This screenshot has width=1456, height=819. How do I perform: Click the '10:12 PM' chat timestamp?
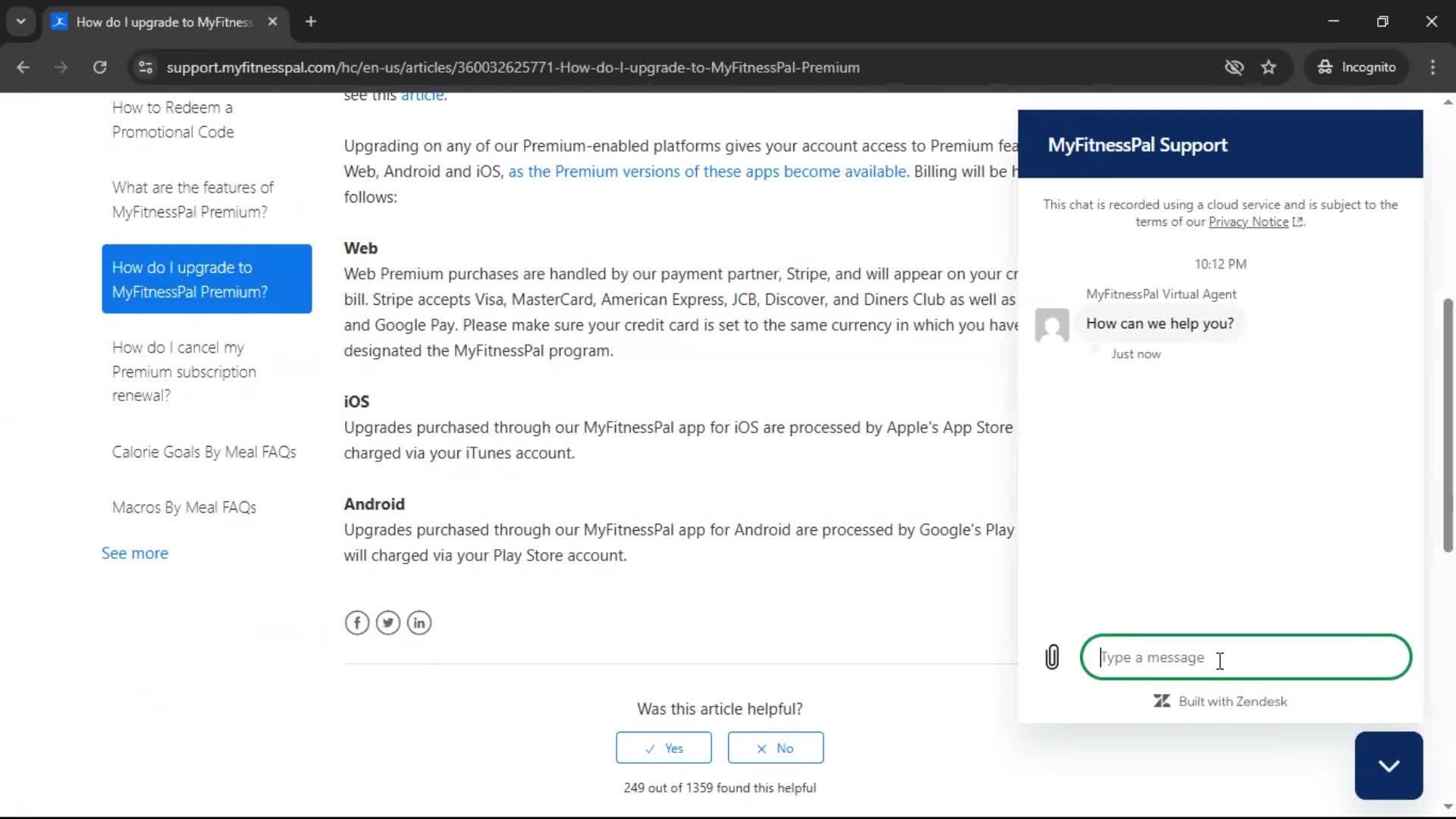1220,264
